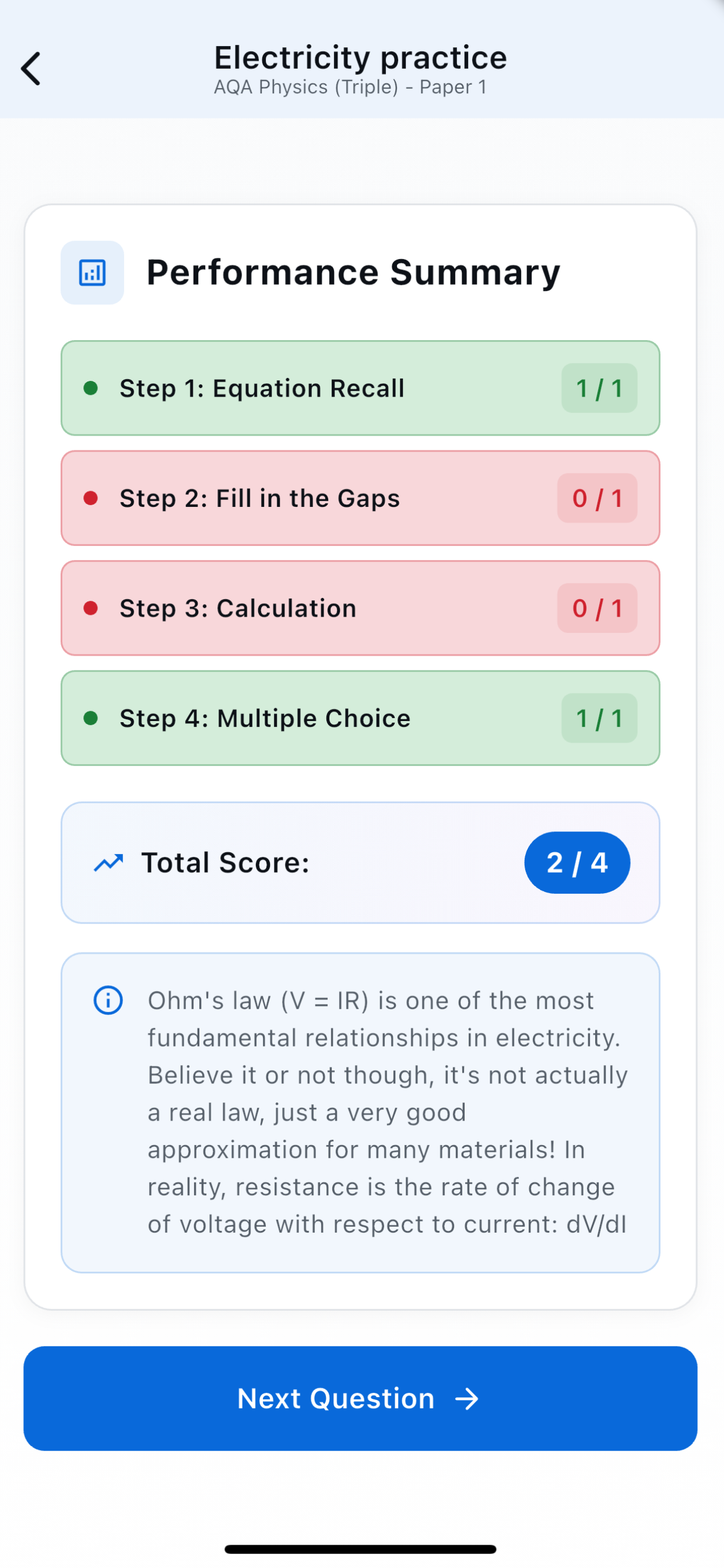
Task: Click the green dot beside Step 4
Action: click(92, 718)
